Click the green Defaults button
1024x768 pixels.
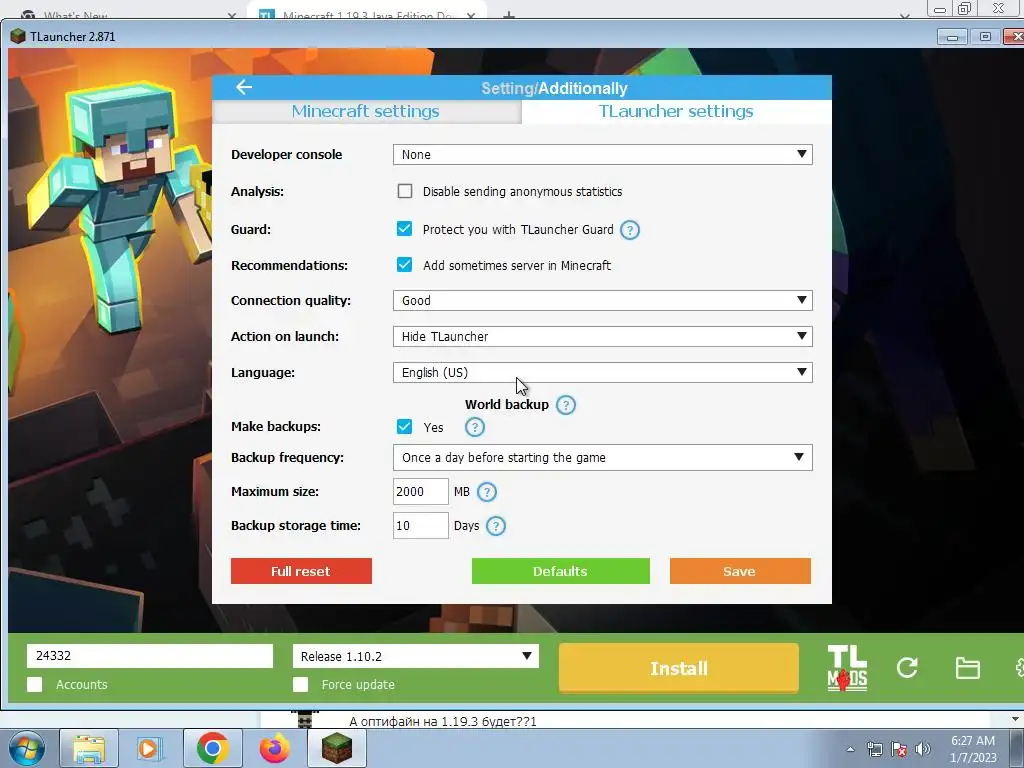pos(560,571)
